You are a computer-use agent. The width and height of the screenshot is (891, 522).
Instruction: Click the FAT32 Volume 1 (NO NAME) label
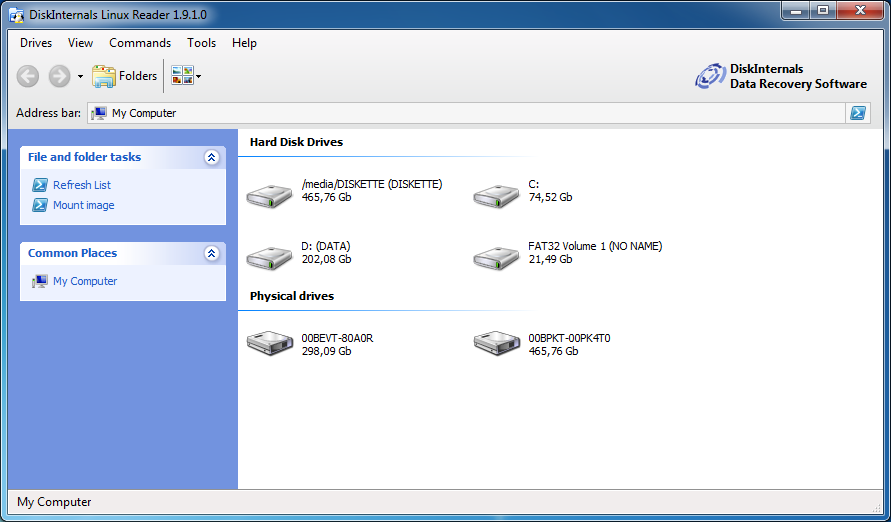595,246
